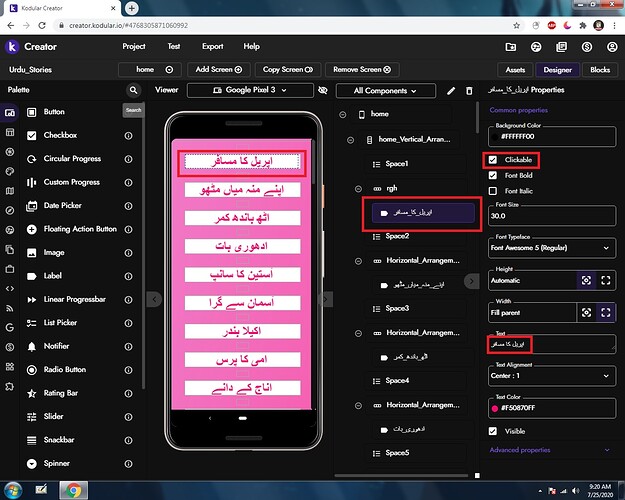This screenshot has height=500, width=625.
Task: Enable the Font Italic checkbox
Action: 492,190
